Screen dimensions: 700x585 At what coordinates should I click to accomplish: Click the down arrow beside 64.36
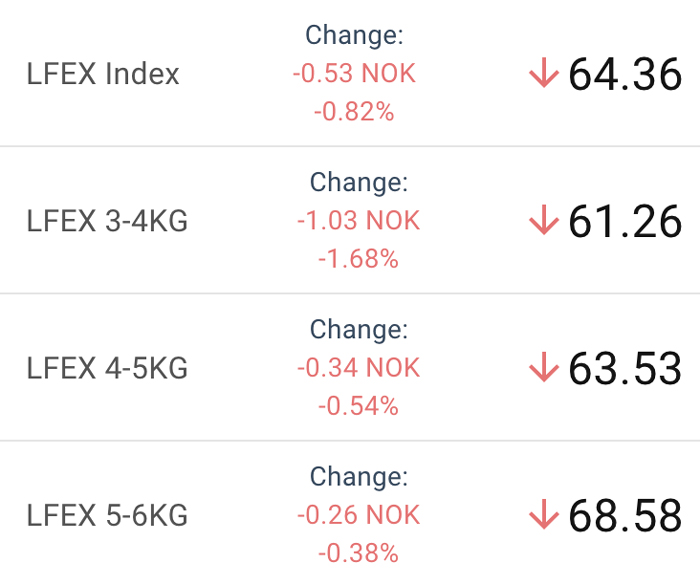pos(544,73)
